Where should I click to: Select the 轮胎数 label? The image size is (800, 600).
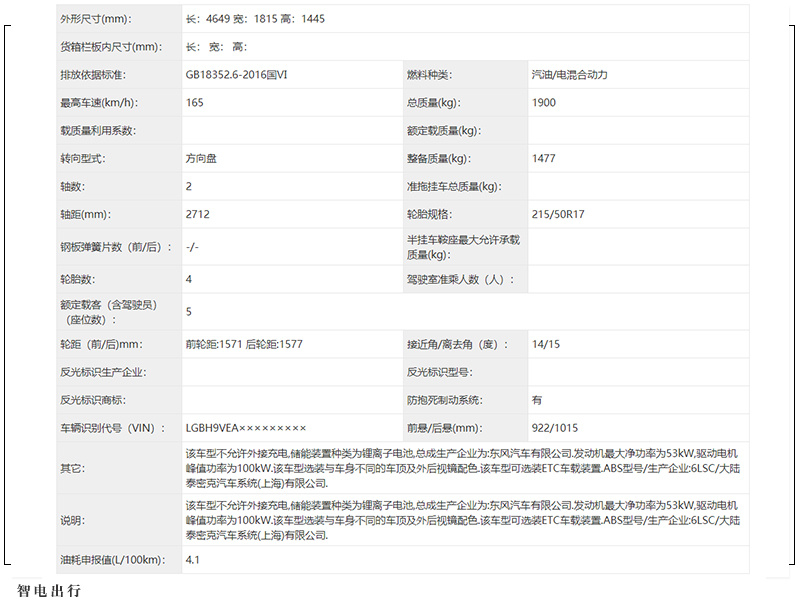(x=78, y=279)
